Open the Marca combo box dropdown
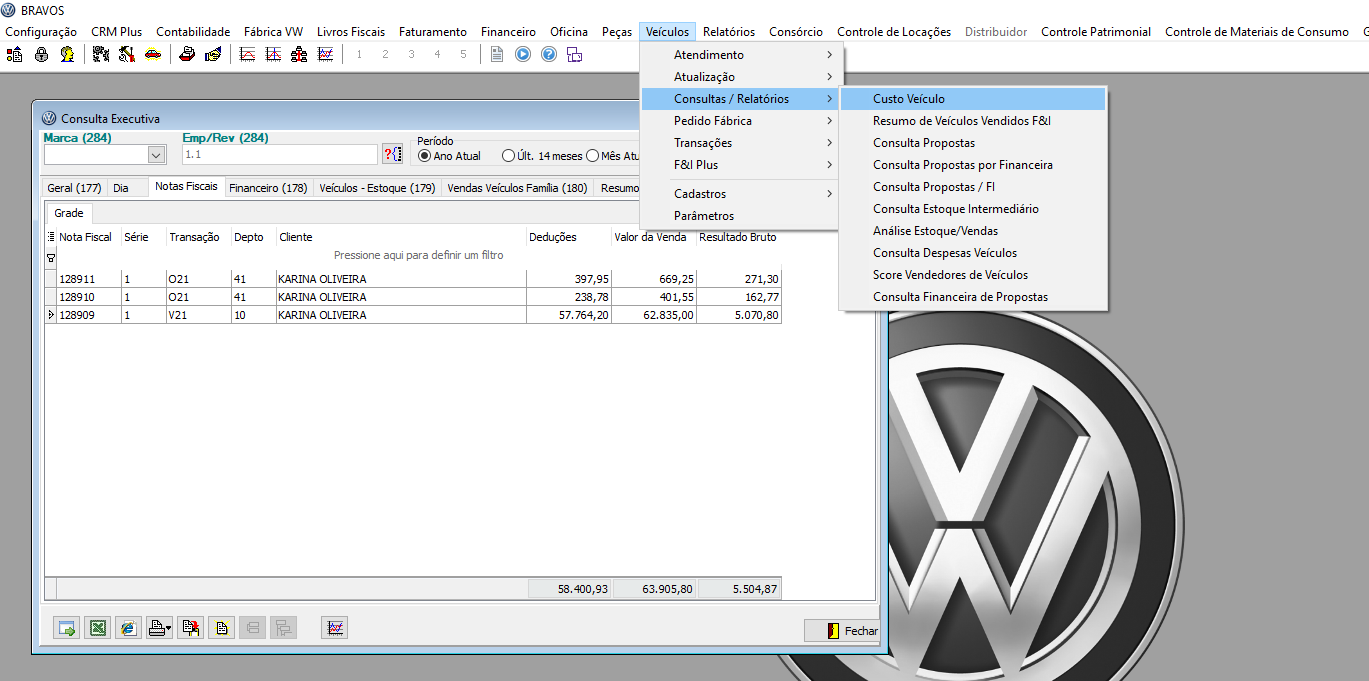The image size is (1369, 681). 156,154
